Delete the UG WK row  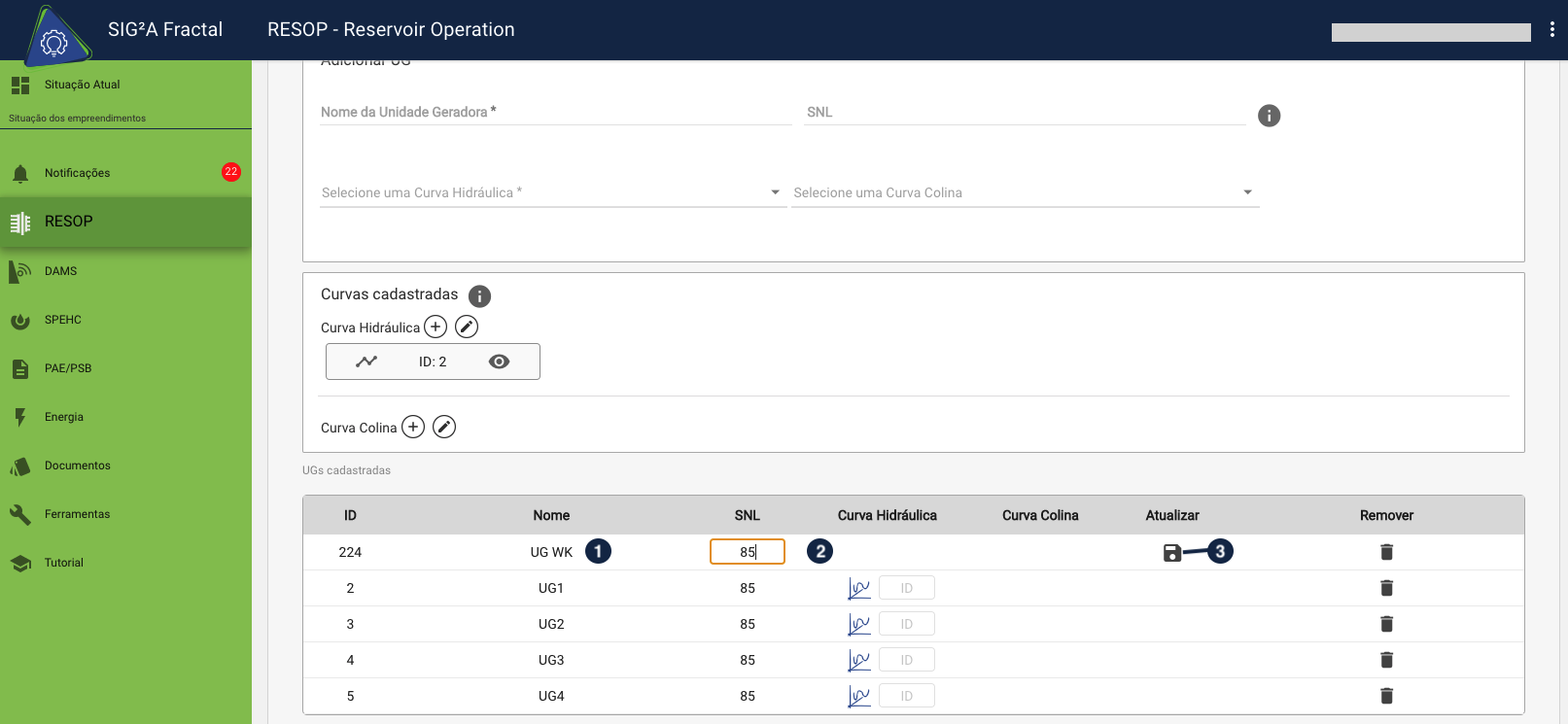(x=1386, y=552)
